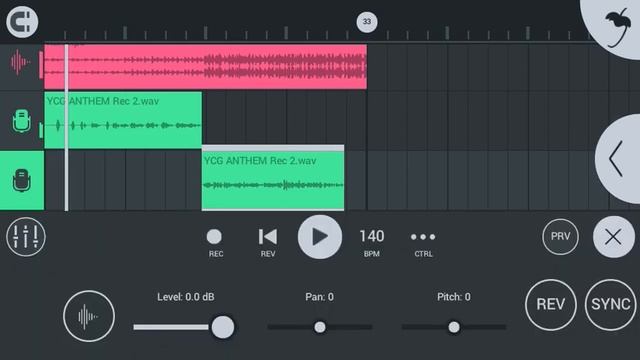Click the Pan: 0 label

pyautogui.click(x=320, y=297)
